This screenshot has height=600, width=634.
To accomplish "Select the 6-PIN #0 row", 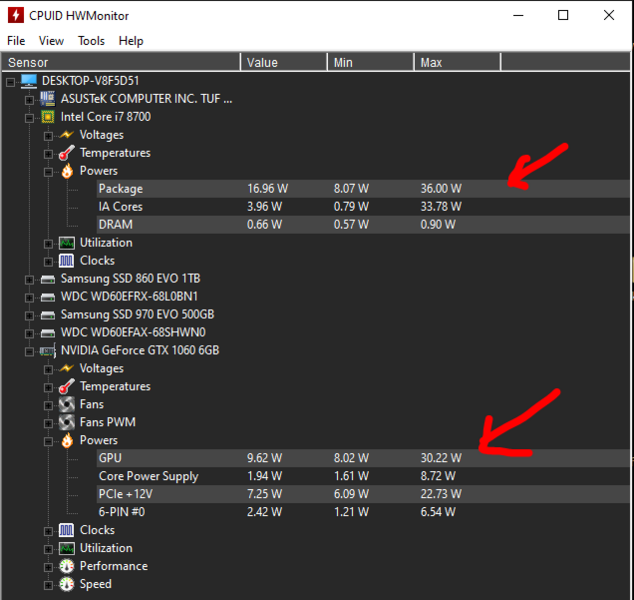I will 363,512.
